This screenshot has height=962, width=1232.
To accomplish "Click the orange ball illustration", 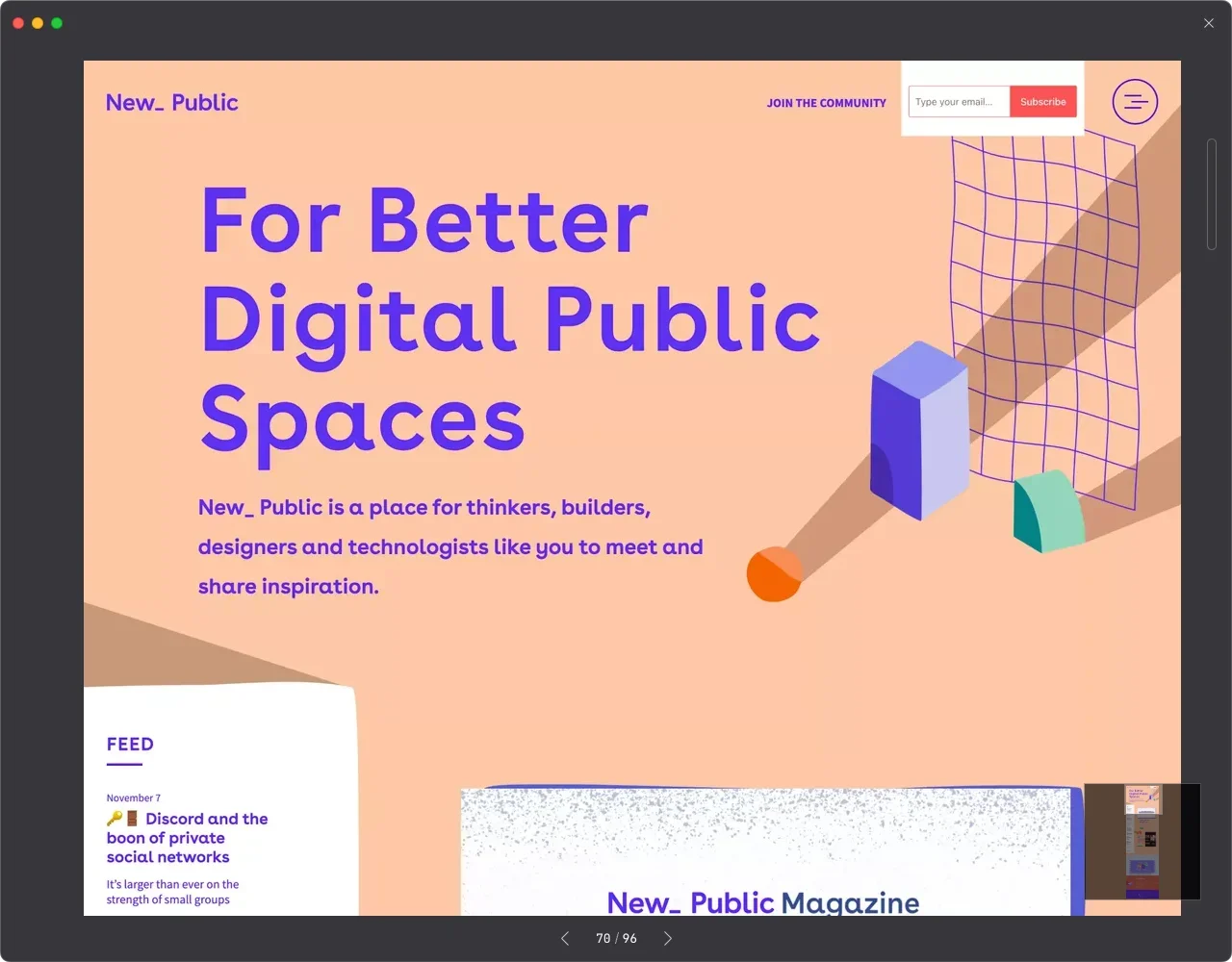I will click(x=774, y=574).
